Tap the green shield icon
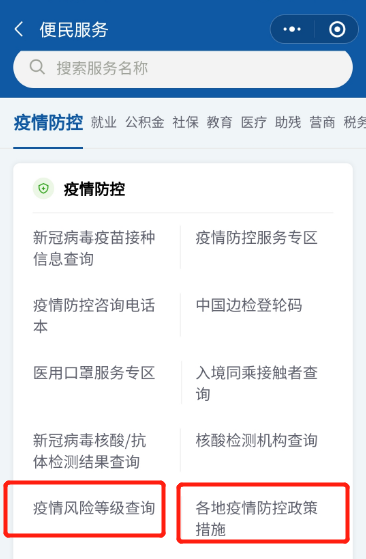 (x=43, y=188)
